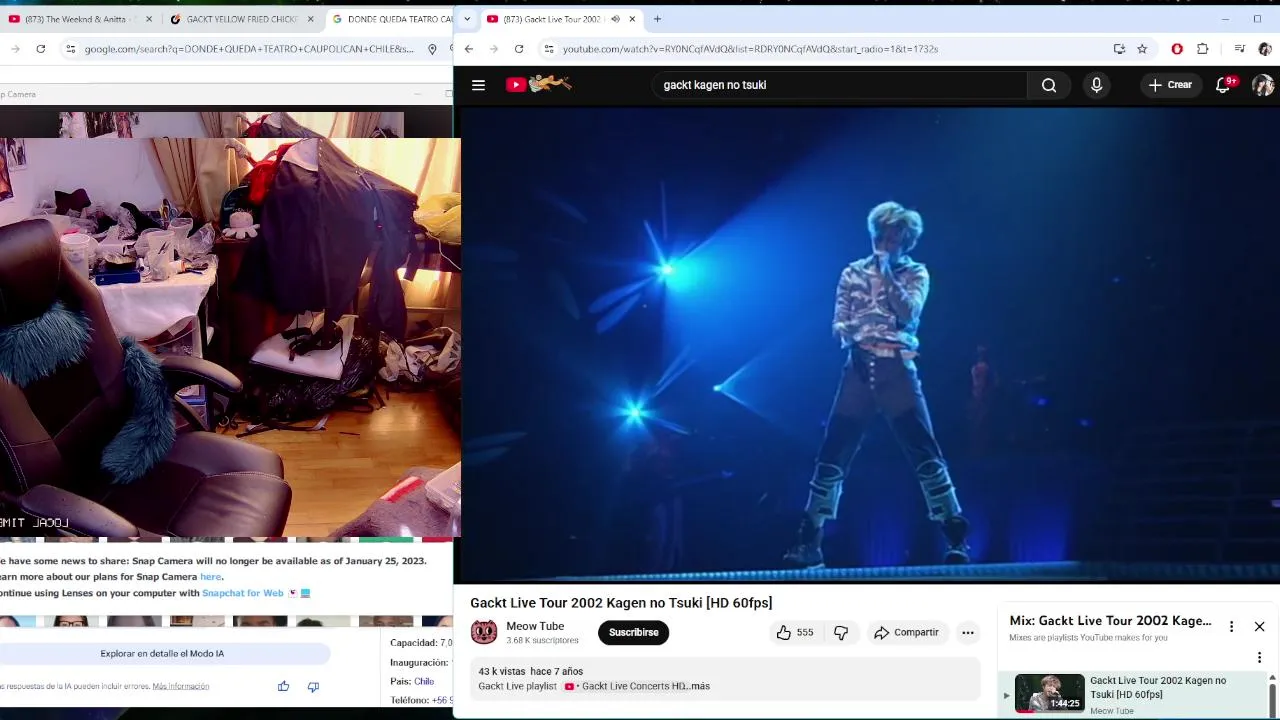
Task: Click the Crear create button
Action: pos(1170,85)
